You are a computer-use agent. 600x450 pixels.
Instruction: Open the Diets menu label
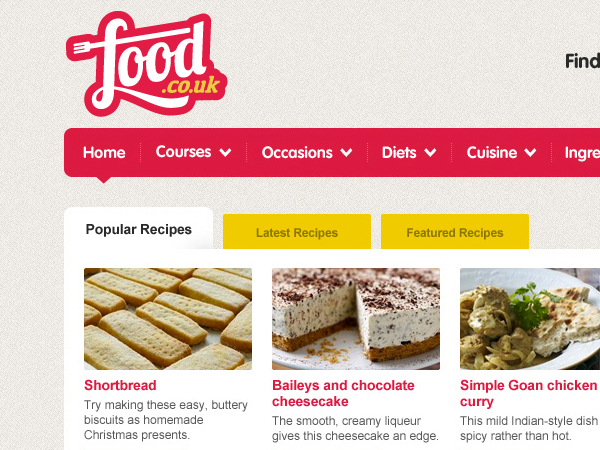(399, 152)
